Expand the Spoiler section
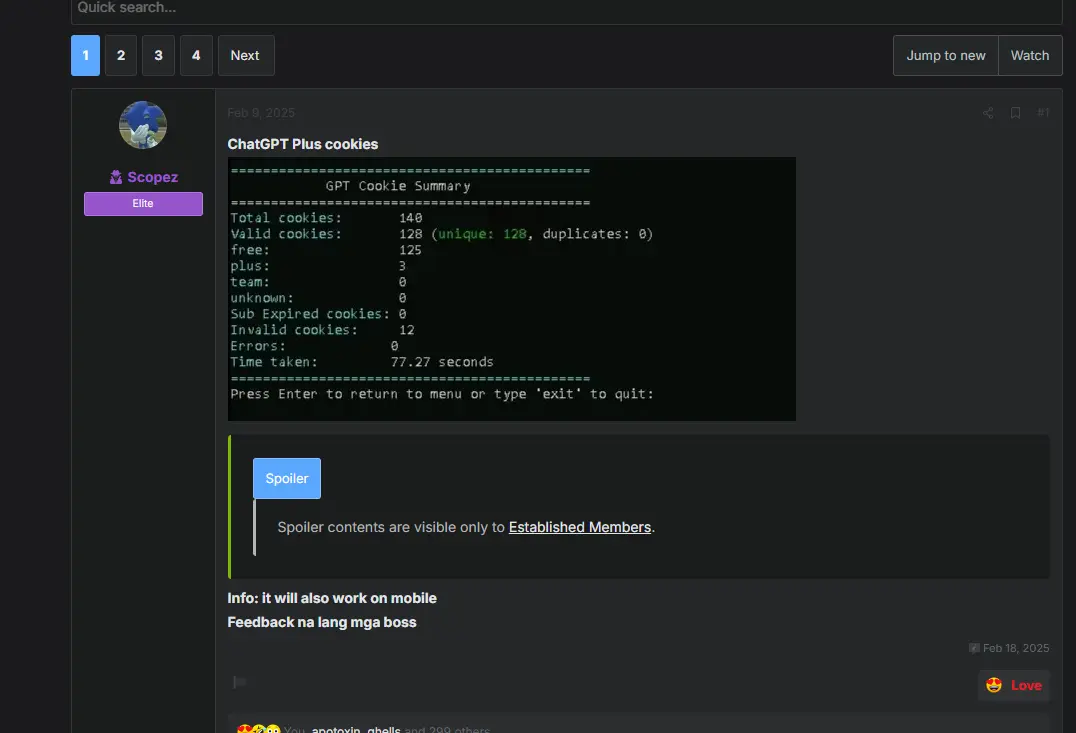The width and height of the screenshot is (1076, 733). [287, 478]
